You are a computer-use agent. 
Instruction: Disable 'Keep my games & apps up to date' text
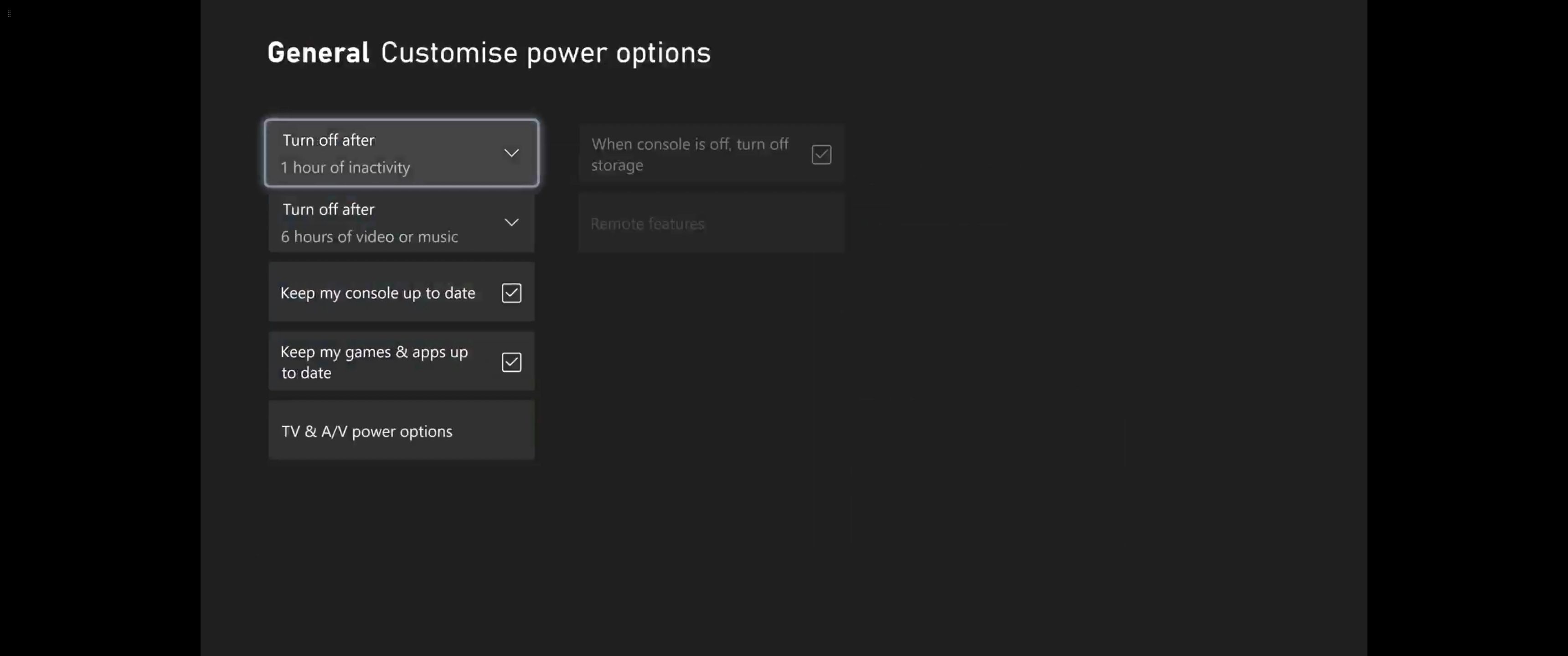(374, 362)
